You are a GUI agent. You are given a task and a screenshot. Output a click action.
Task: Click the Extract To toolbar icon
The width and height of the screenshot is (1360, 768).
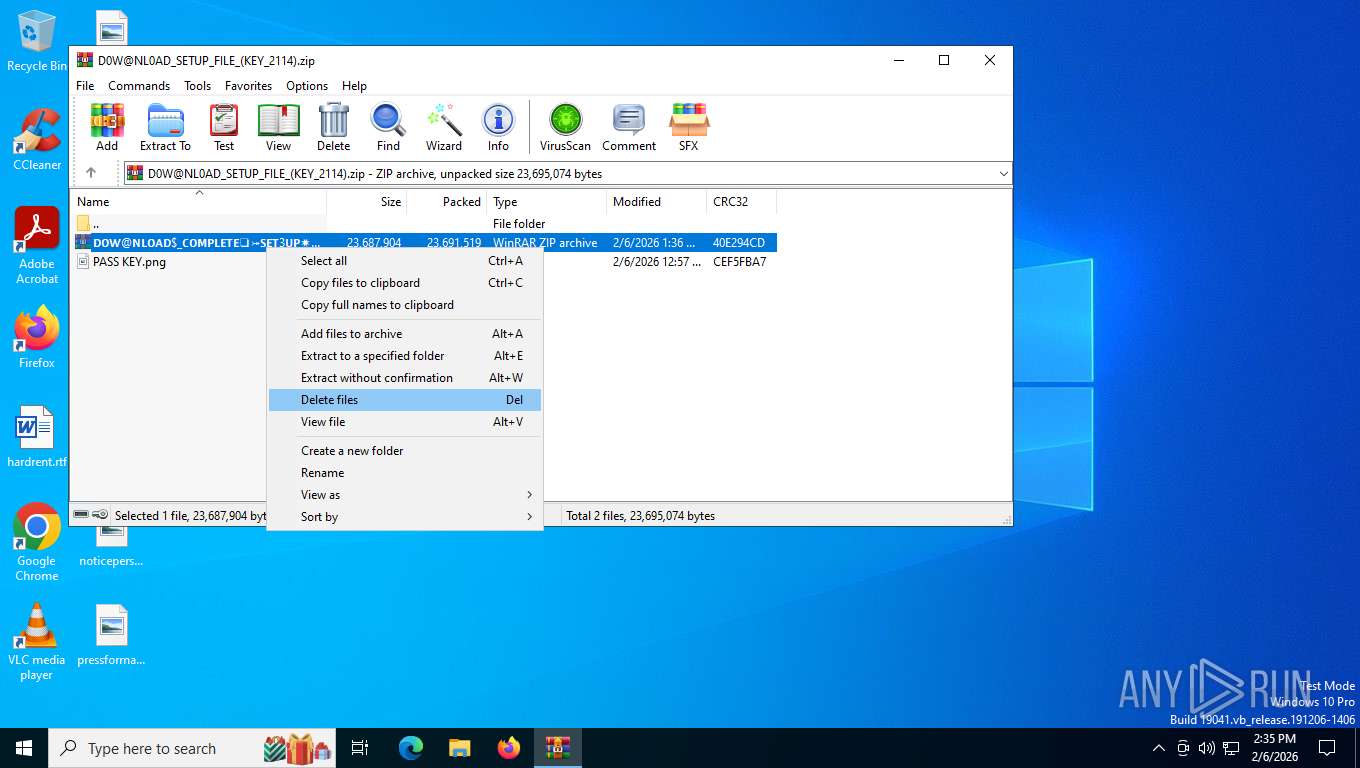[x=165, y=127]
